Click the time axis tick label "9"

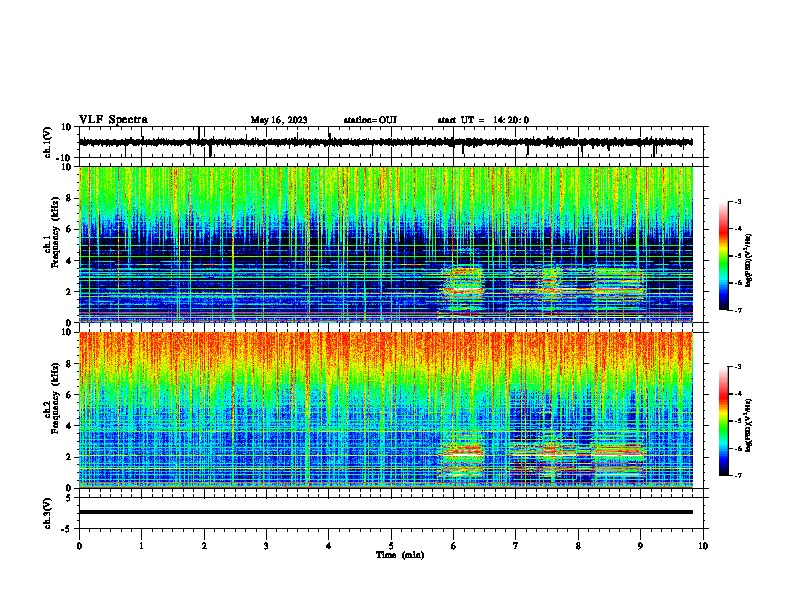click(640, 546)
